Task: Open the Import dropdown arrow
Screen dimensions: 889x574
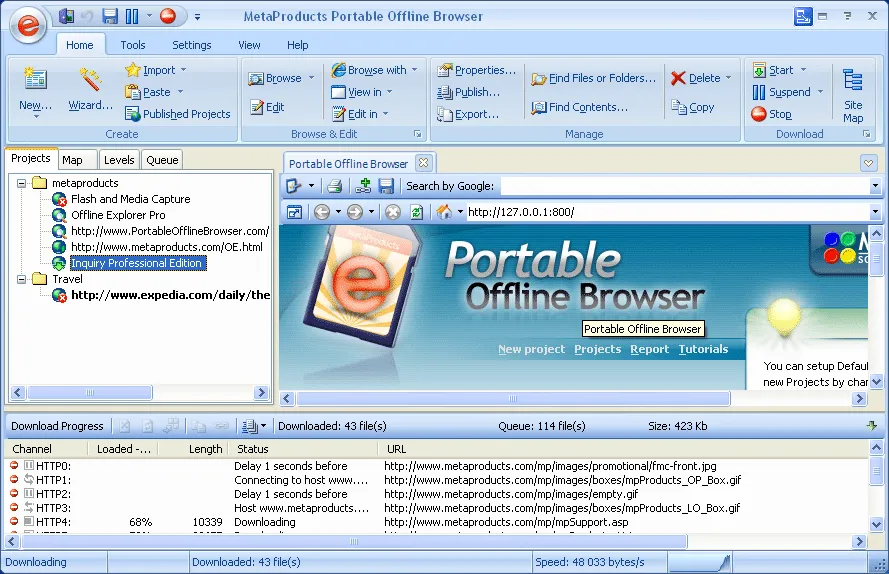Action: pyautogui.click(x=183, y=70)
